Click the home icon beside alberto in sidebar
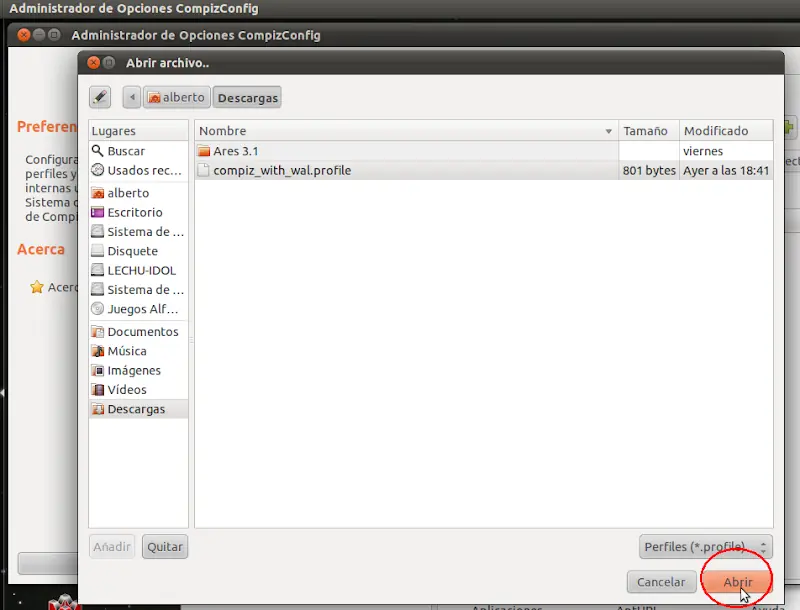Screen dimensions: 800x610 97,193
